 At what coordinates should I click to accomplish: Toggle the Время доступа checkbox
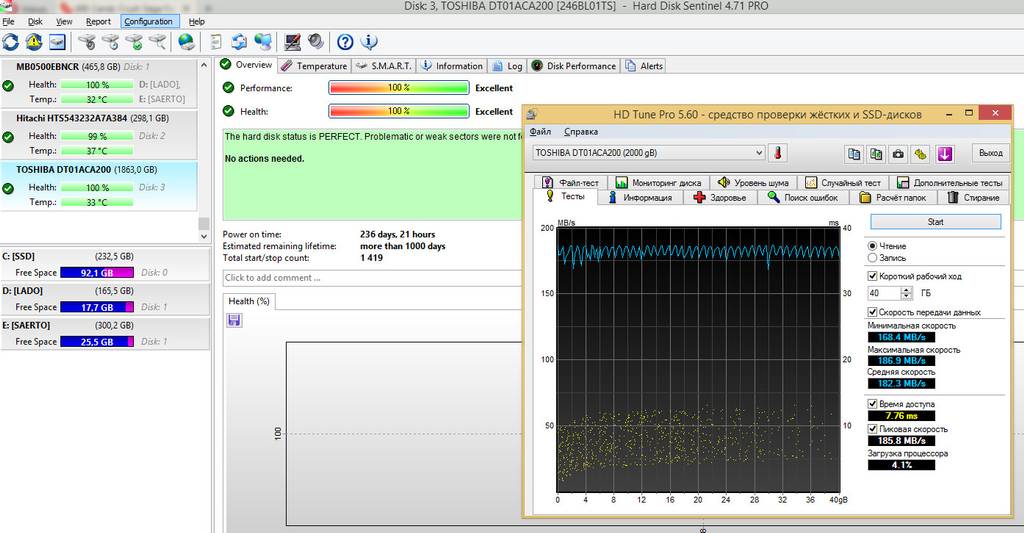(872, 404)
